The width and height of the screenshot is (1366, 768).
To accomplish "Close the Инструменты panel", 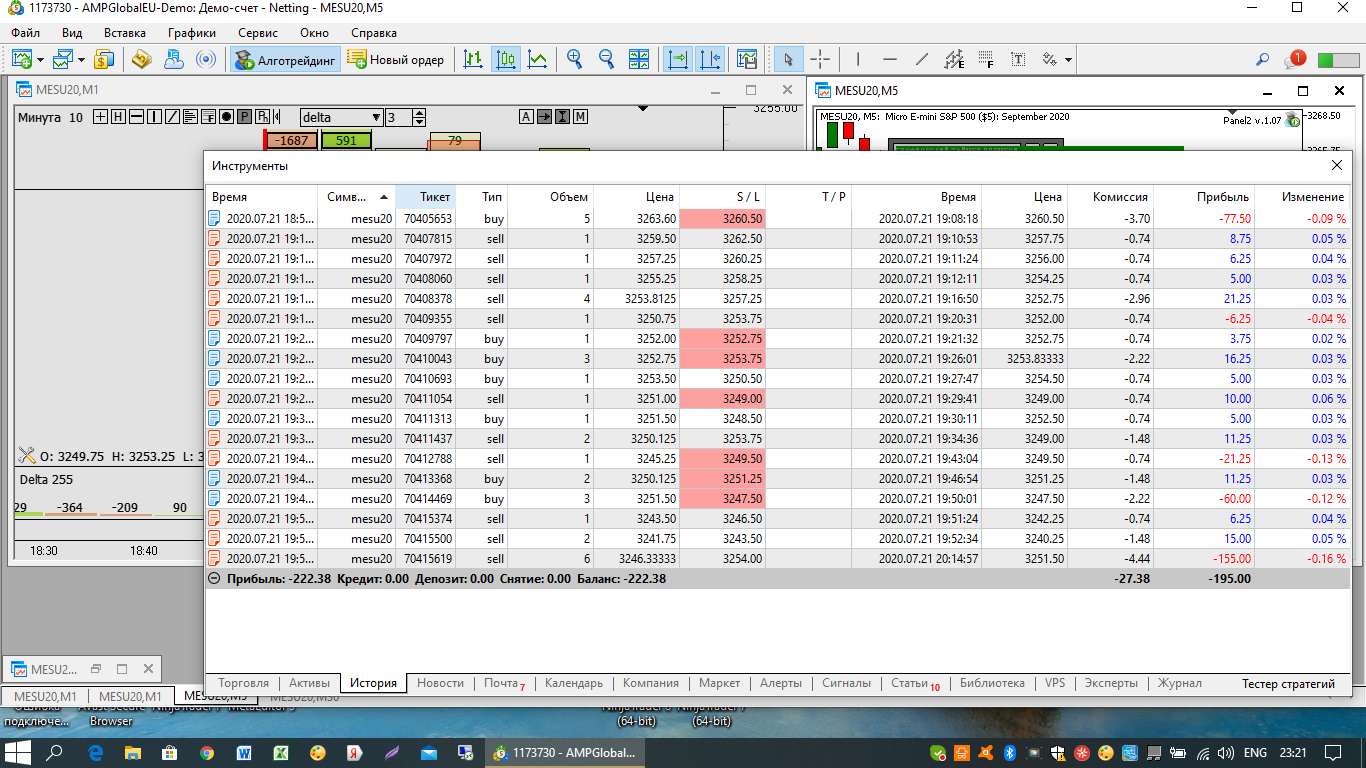I will pyautogui.click(x=1337, y=165).
